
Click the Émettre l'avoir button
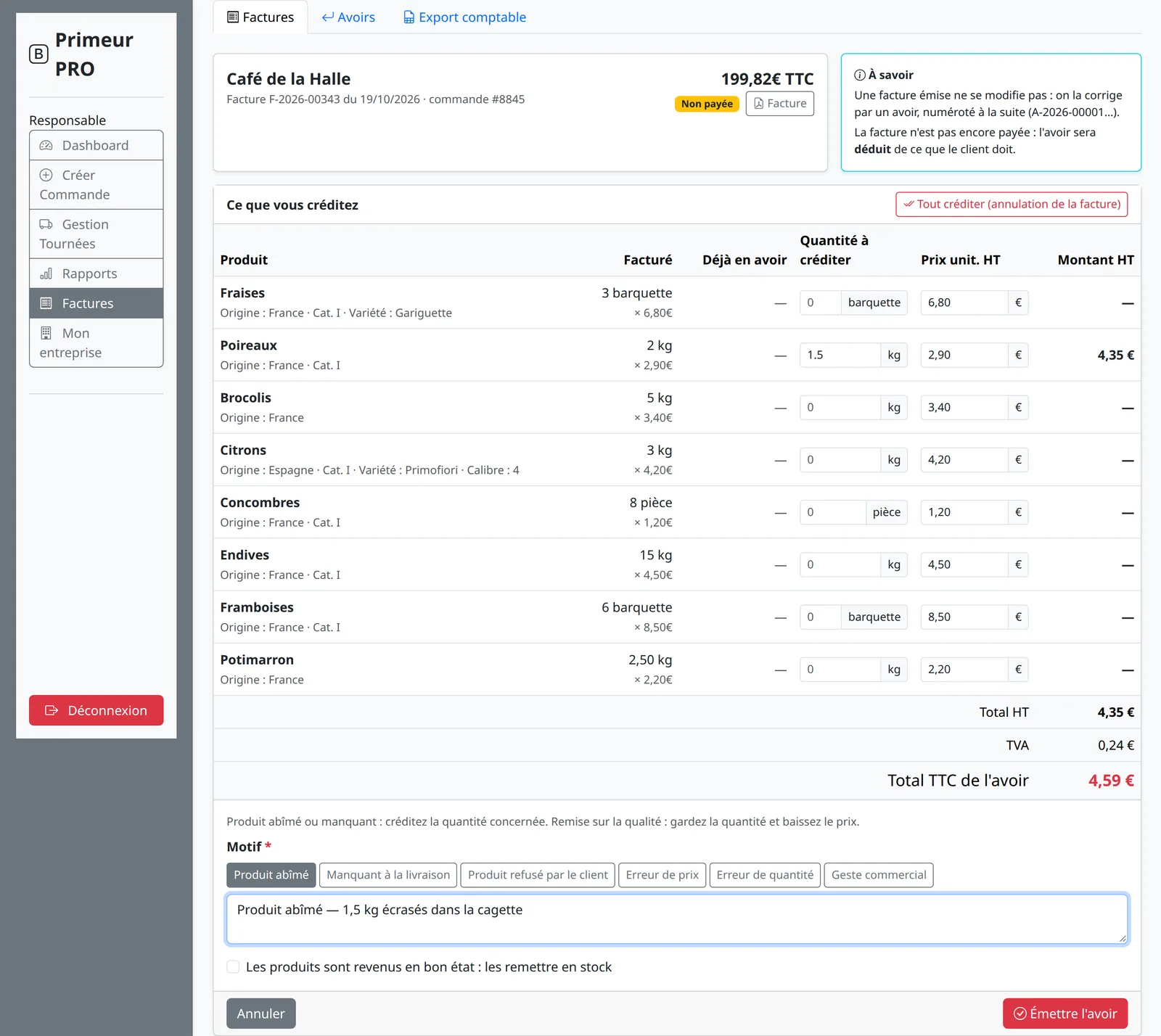click(x=1065, y=1014)
